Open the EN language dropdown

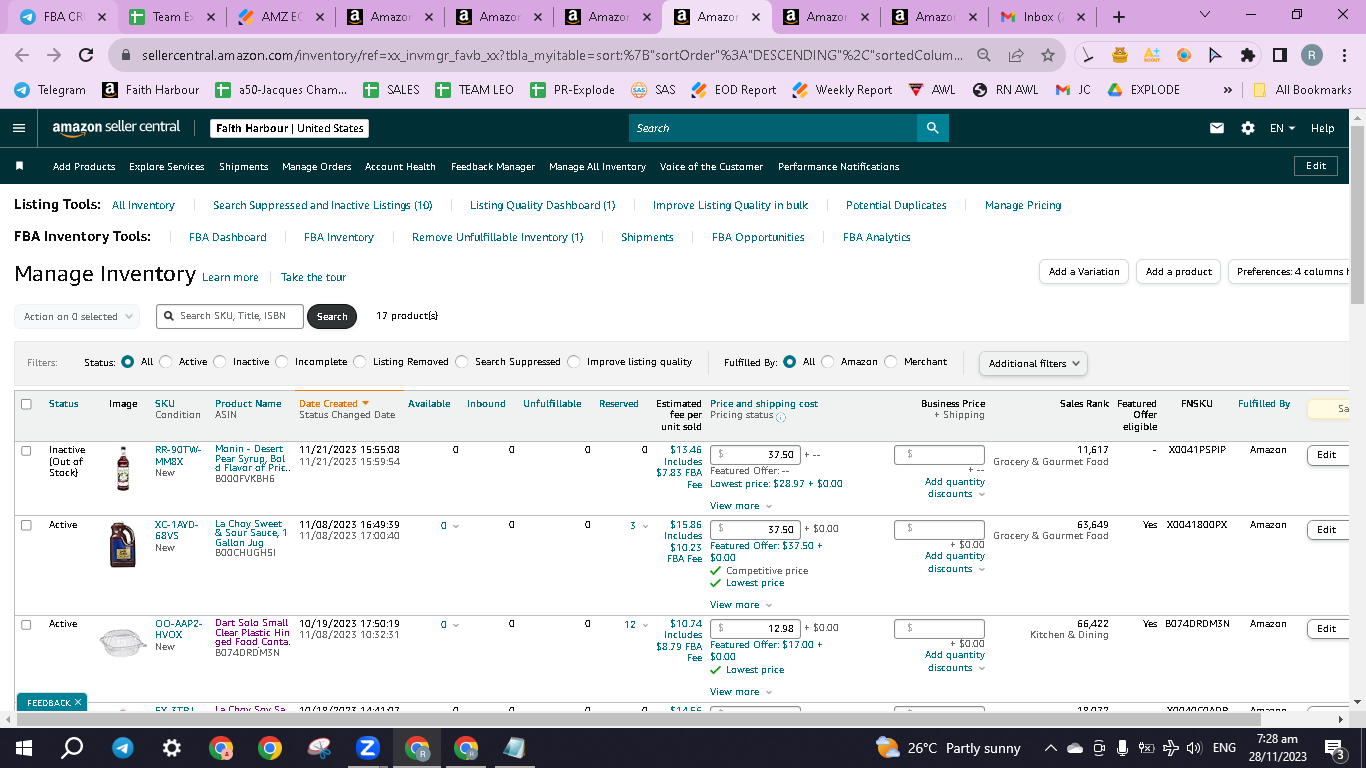[x=1282, y=128]
